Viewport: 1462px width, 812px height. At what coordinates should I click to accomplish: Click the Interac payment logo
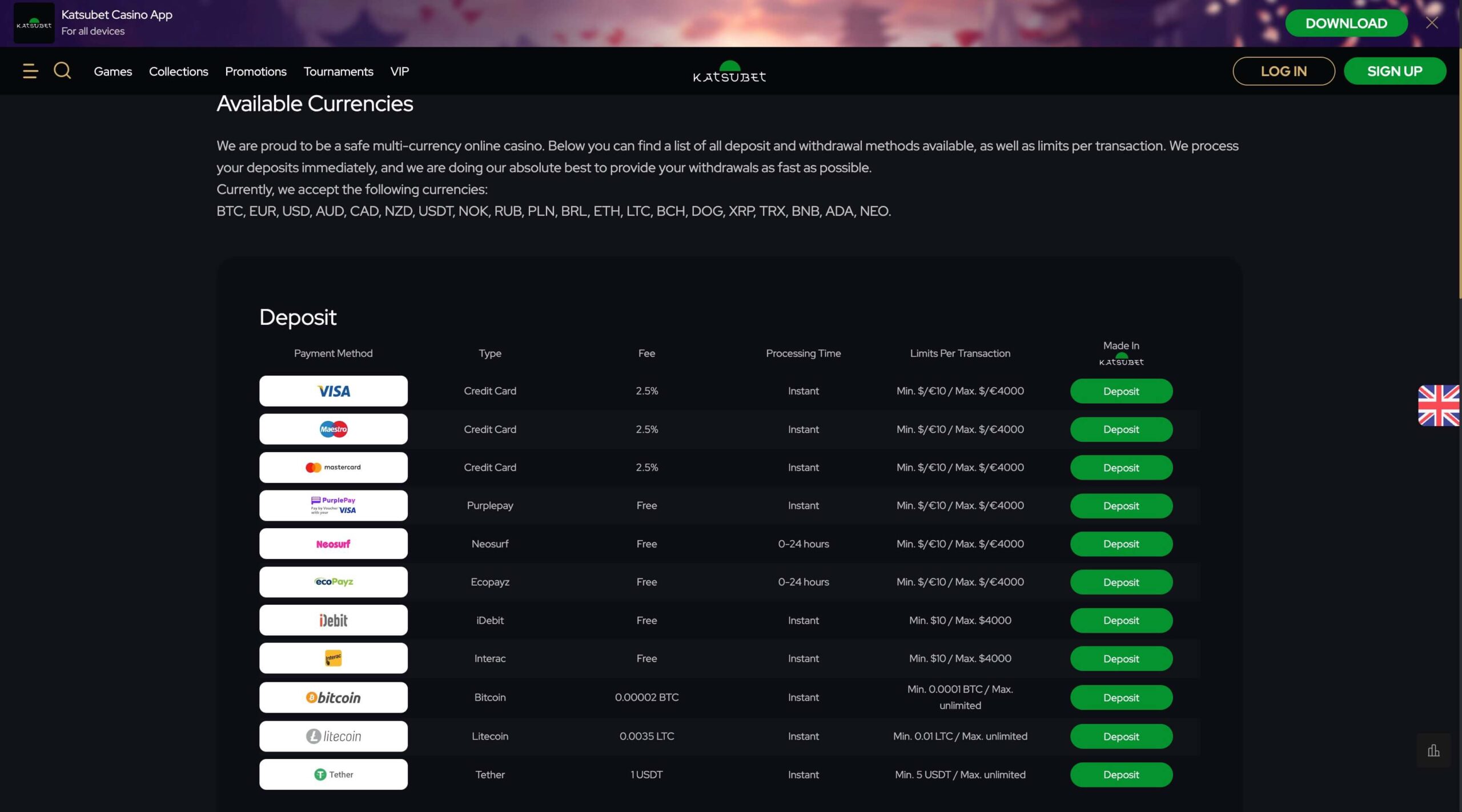pos(334,659)
